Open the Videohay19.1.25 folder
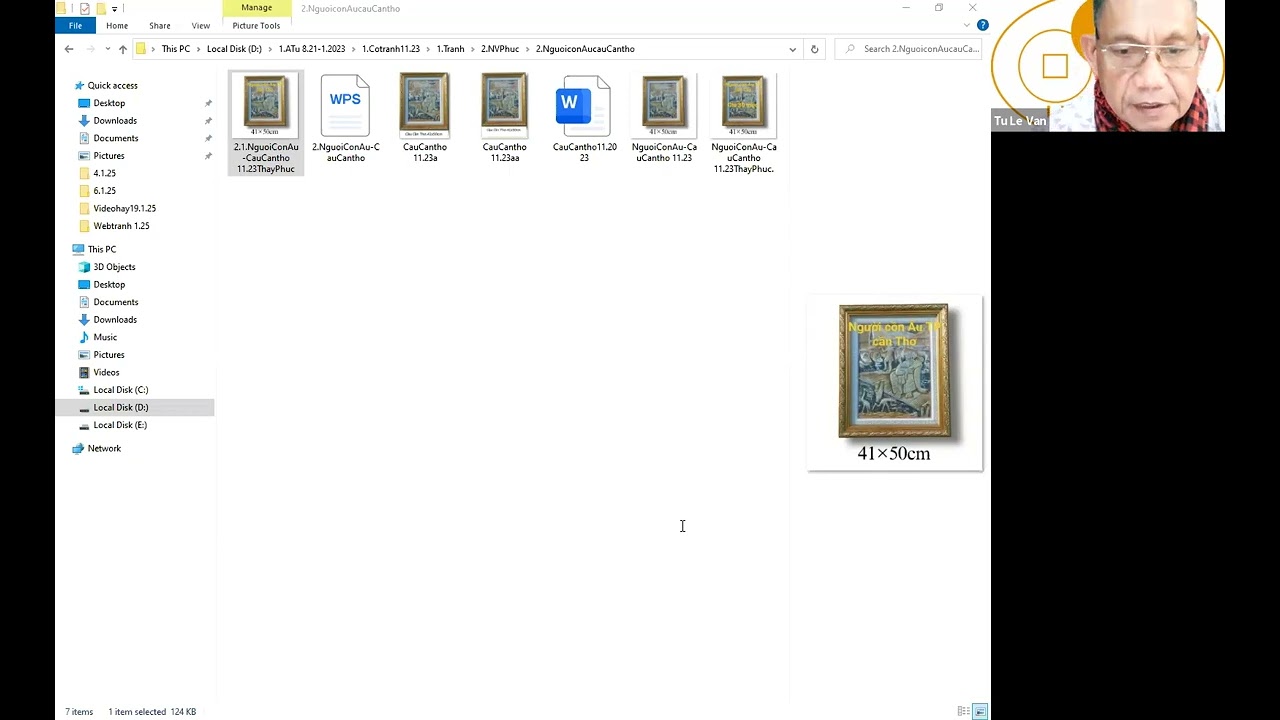This screenshot has width=1280, height=720. tap(124, 208)
